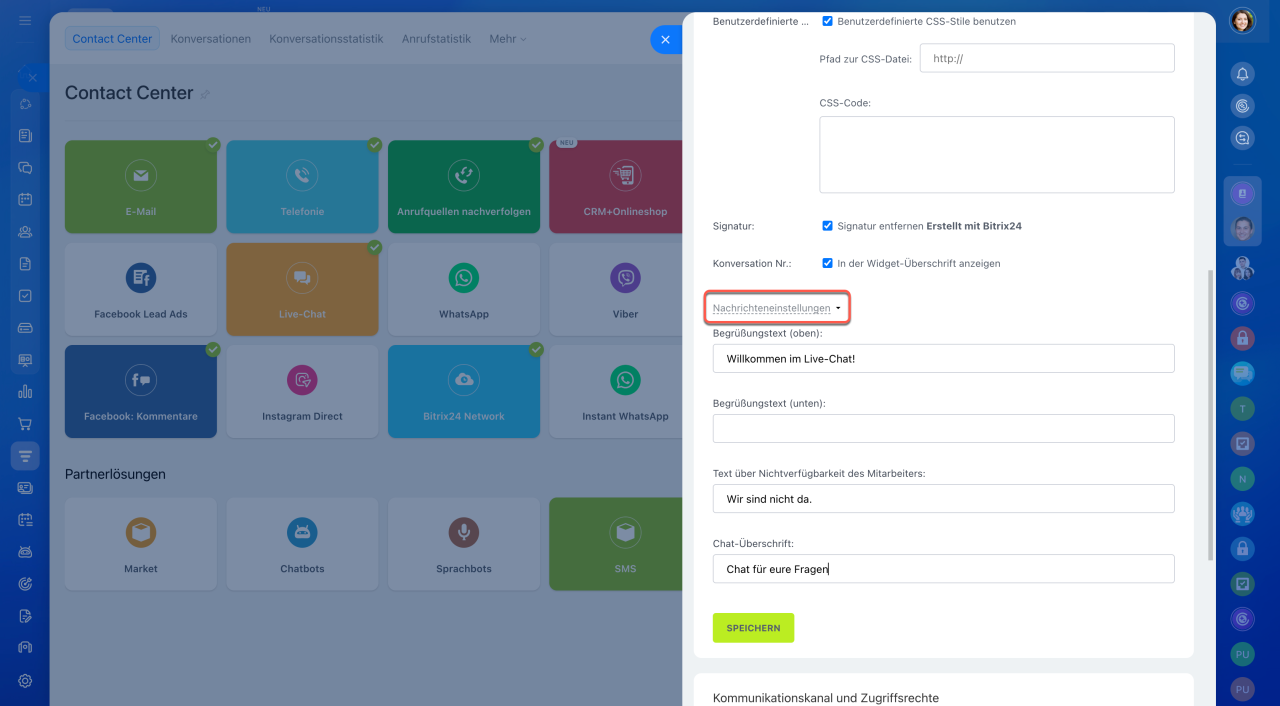Screen dimensions: 1280x706
Task: Switch to Anrufstatistik tab
Action: 436,39
